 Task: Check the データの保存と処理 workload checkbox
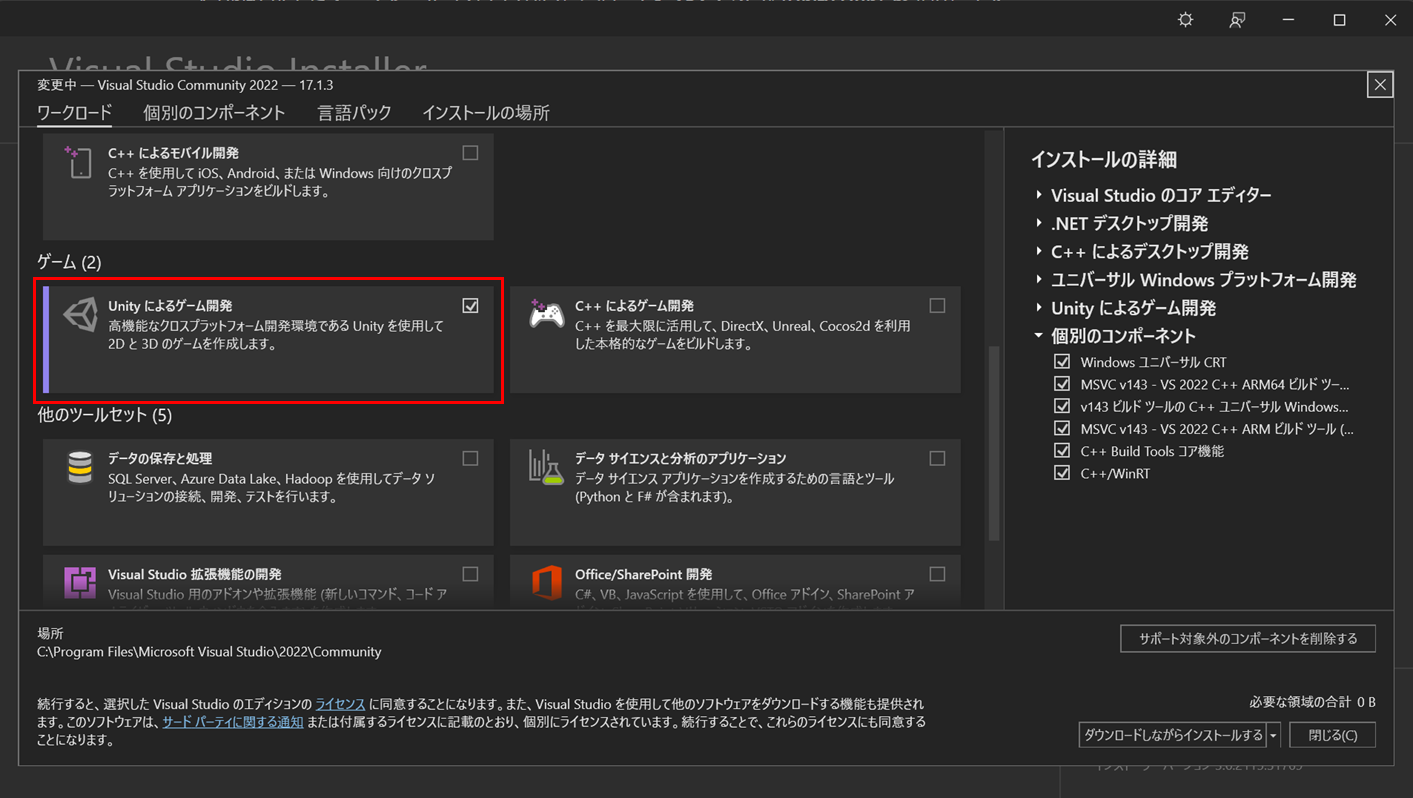470,459
